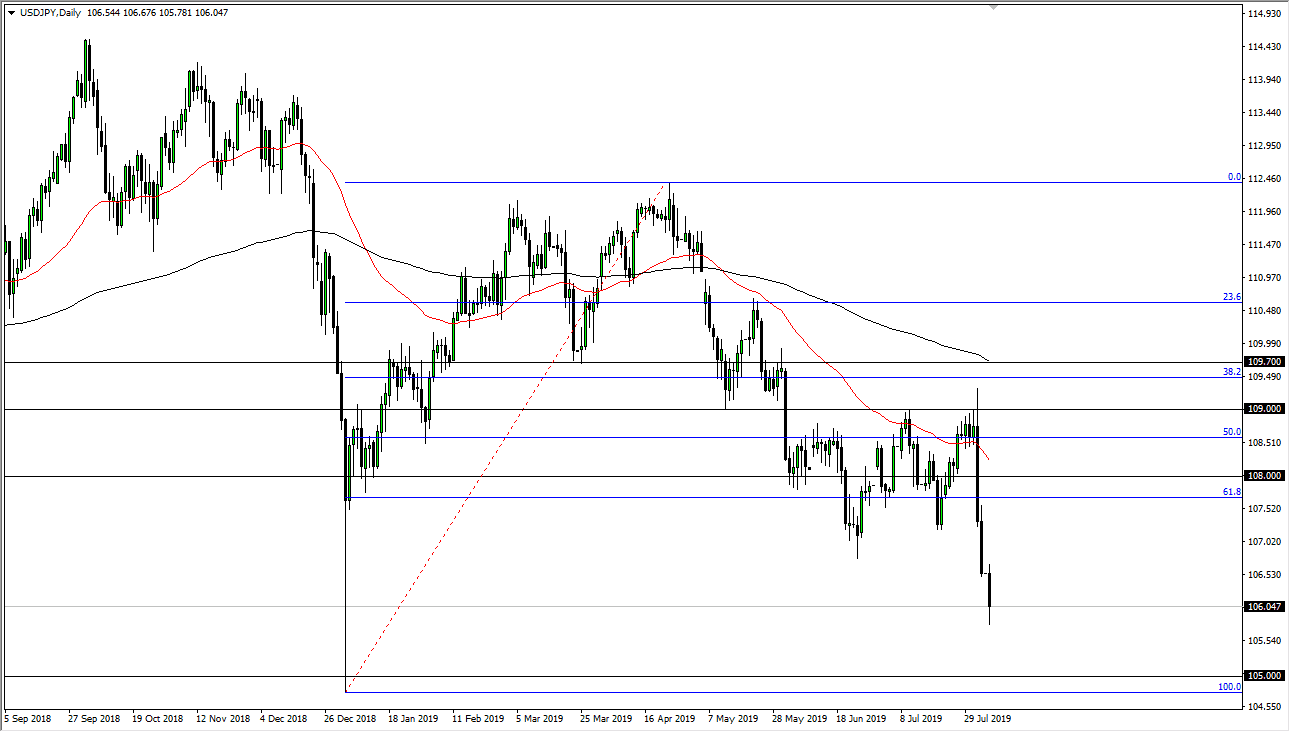The image size is (1290, 732).
Task: Select the 100.0 Fibonacci level label
Action: [1228, 687]
